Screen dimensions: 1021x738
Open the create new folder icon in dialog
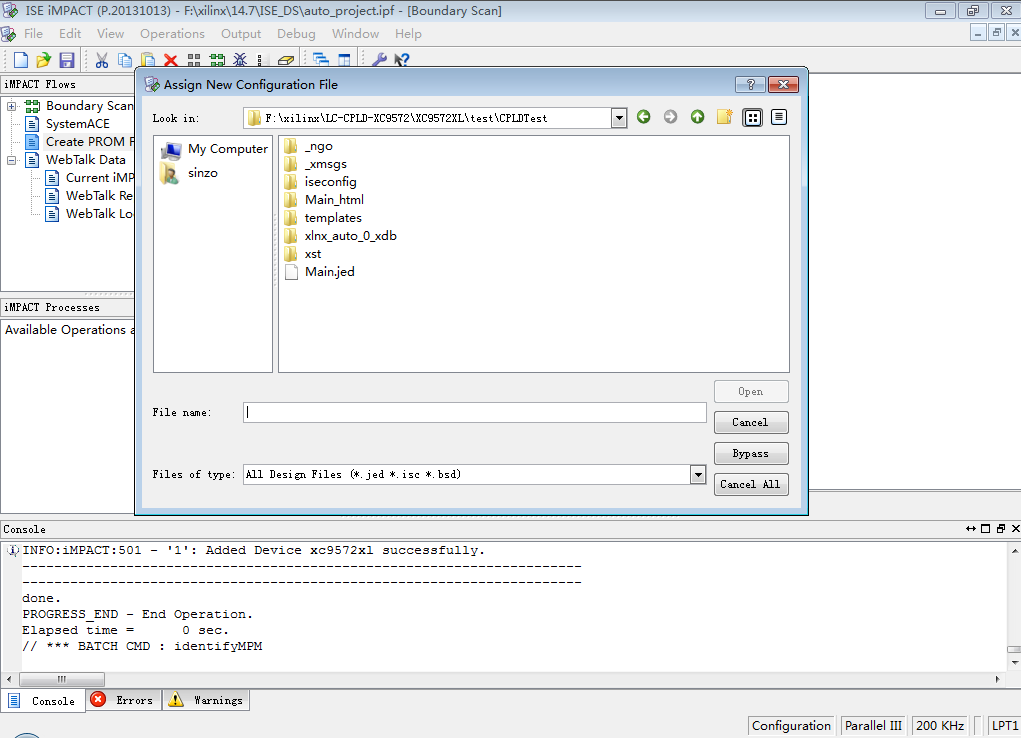click(724, 117)
